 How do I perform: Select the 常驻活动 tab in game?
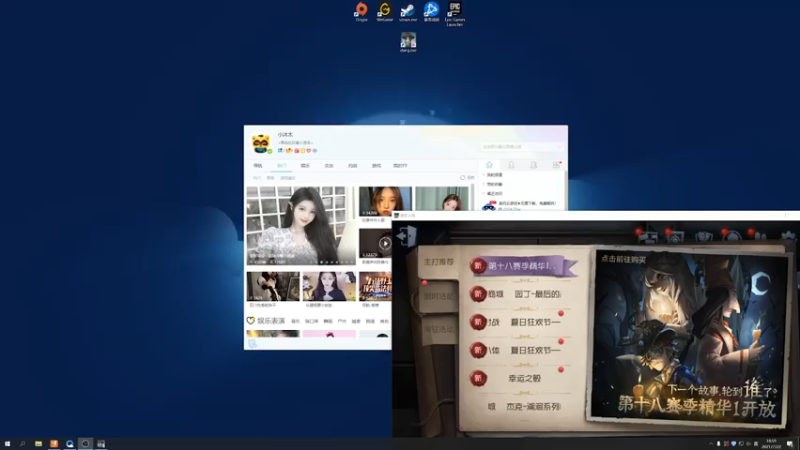[439, 330]
